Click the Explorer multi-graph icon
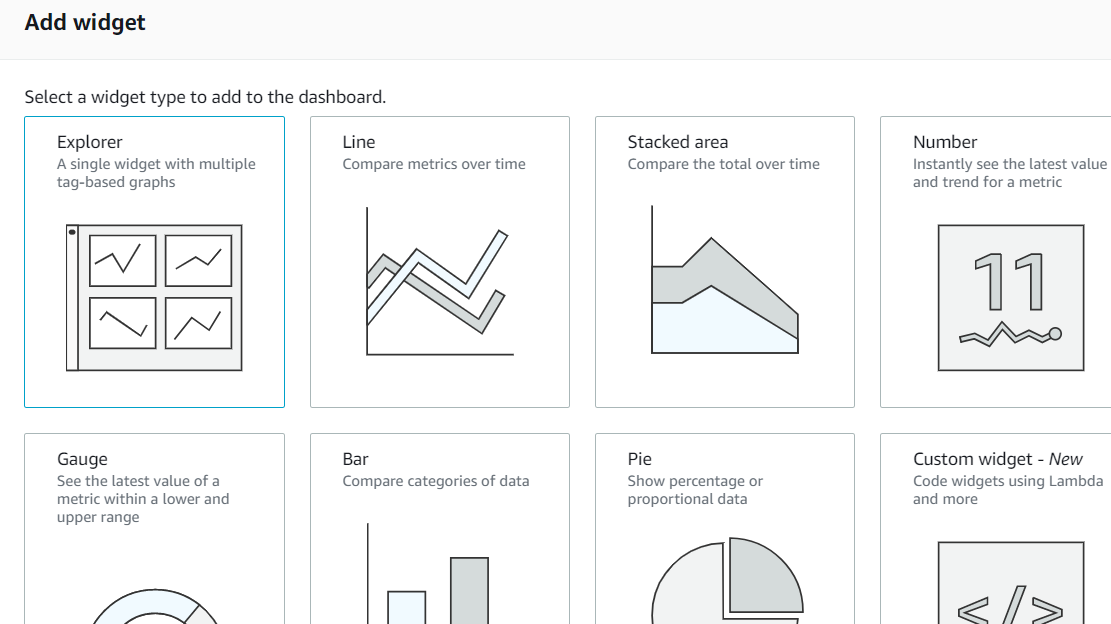Viewport: 1111px width, 624px height. click(154, 297)
